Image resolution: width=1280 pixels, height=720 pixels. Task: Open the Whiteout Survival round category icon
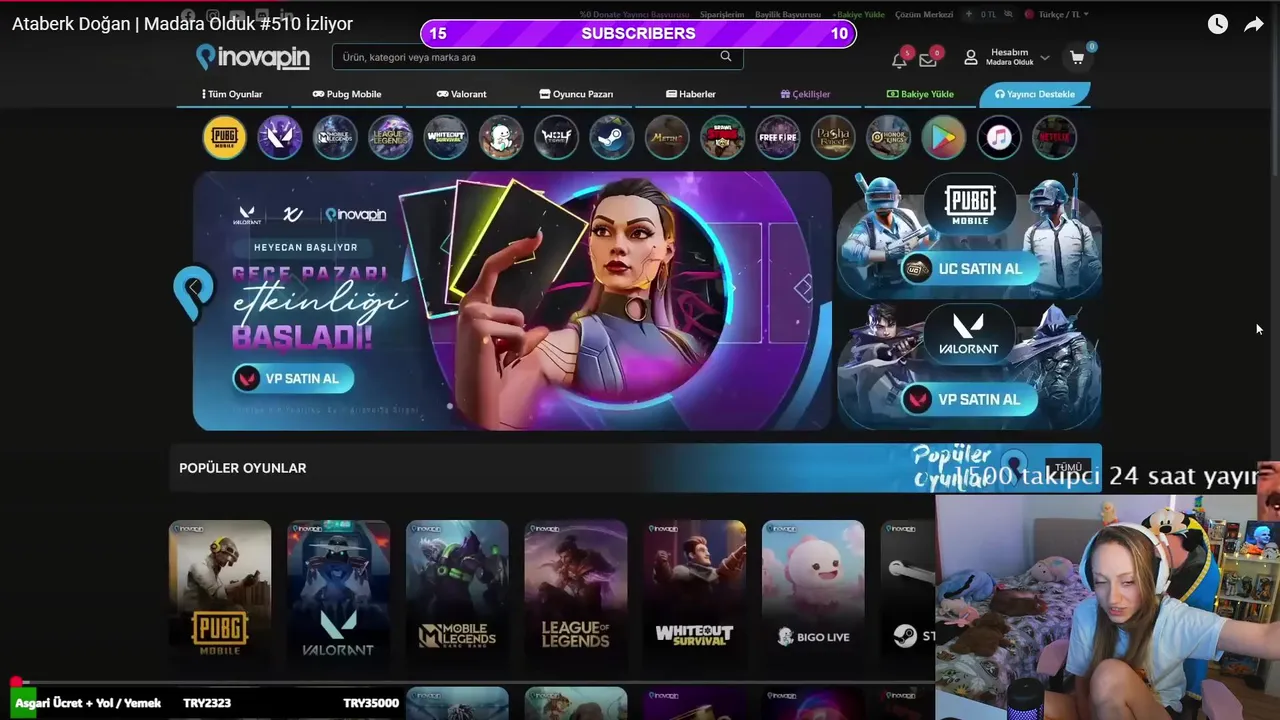click(446, 138)
